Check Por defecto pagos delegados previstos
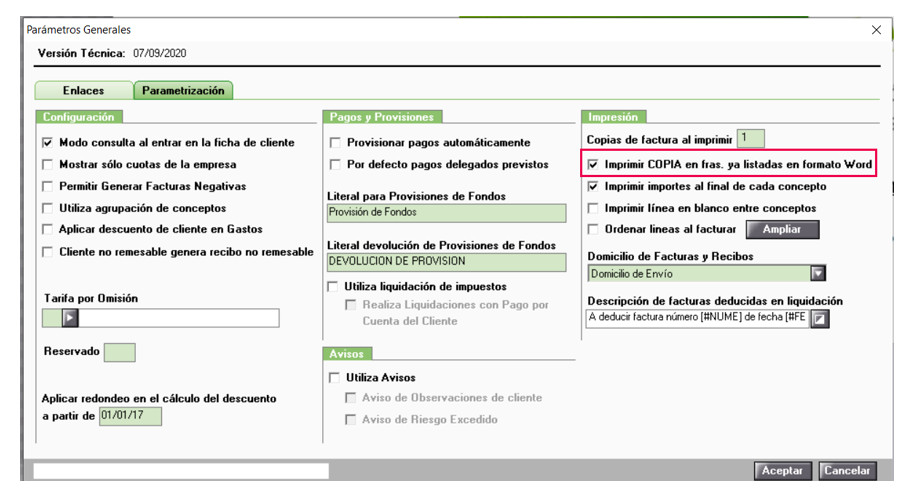This screenshot has width=911, height=490. (x=335, y=164)
